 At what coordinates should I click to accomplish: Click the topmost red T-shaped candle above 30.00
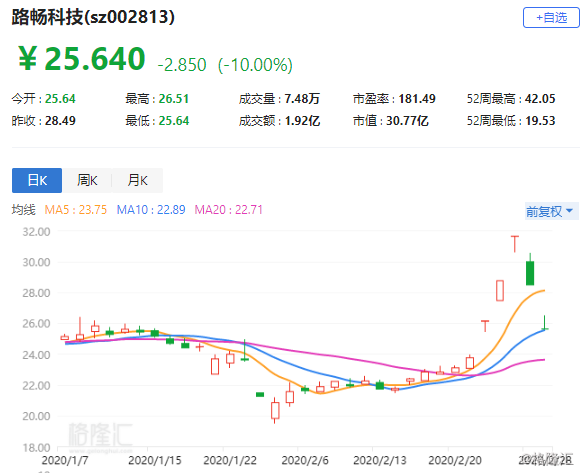pos(515,243)
